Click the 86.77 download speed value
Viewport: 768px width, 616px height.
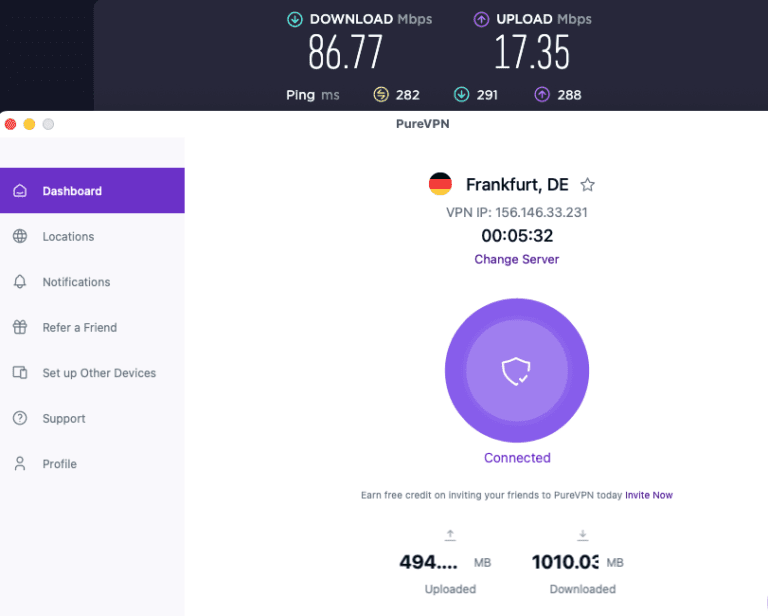345,52
